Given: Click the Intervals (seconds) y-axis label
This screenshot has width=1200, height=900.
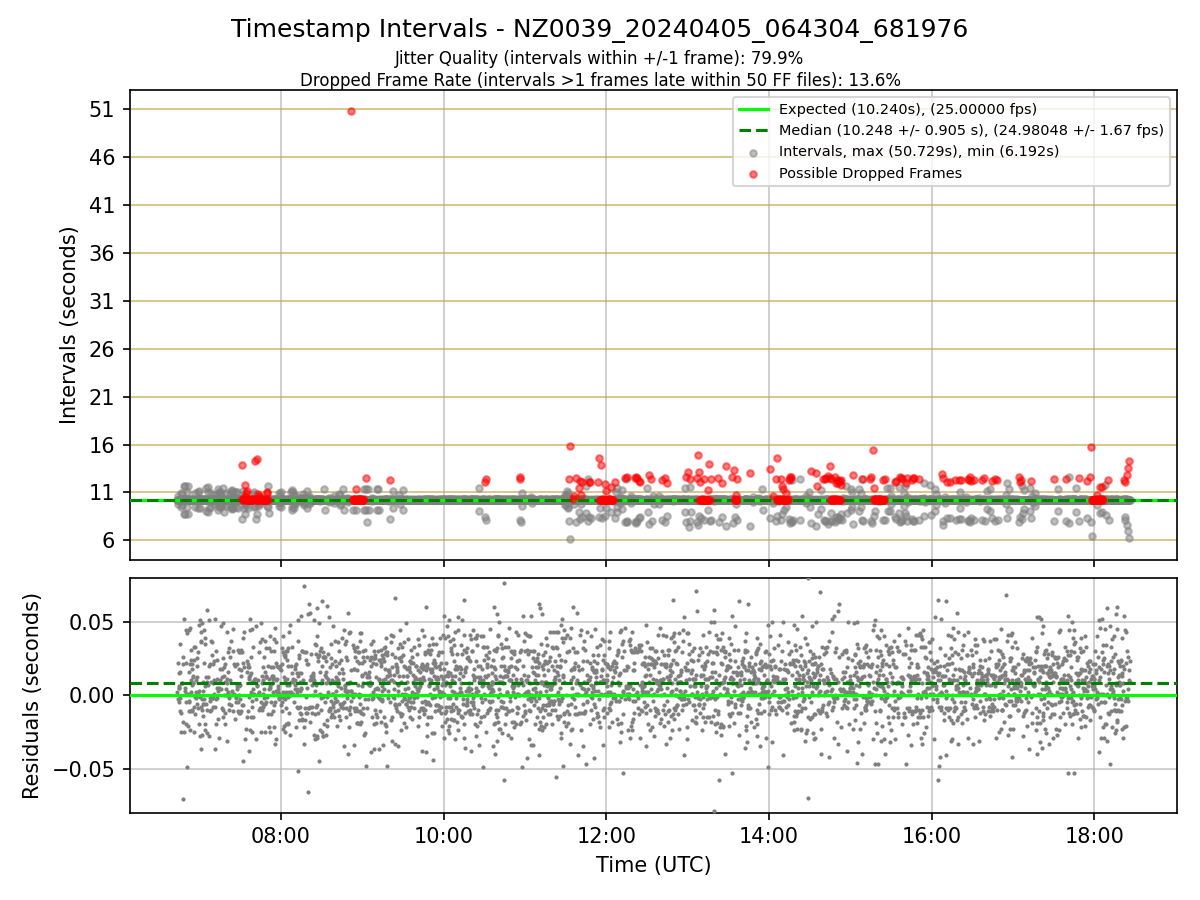Looking at the screenshot, I should click(68, 325).
